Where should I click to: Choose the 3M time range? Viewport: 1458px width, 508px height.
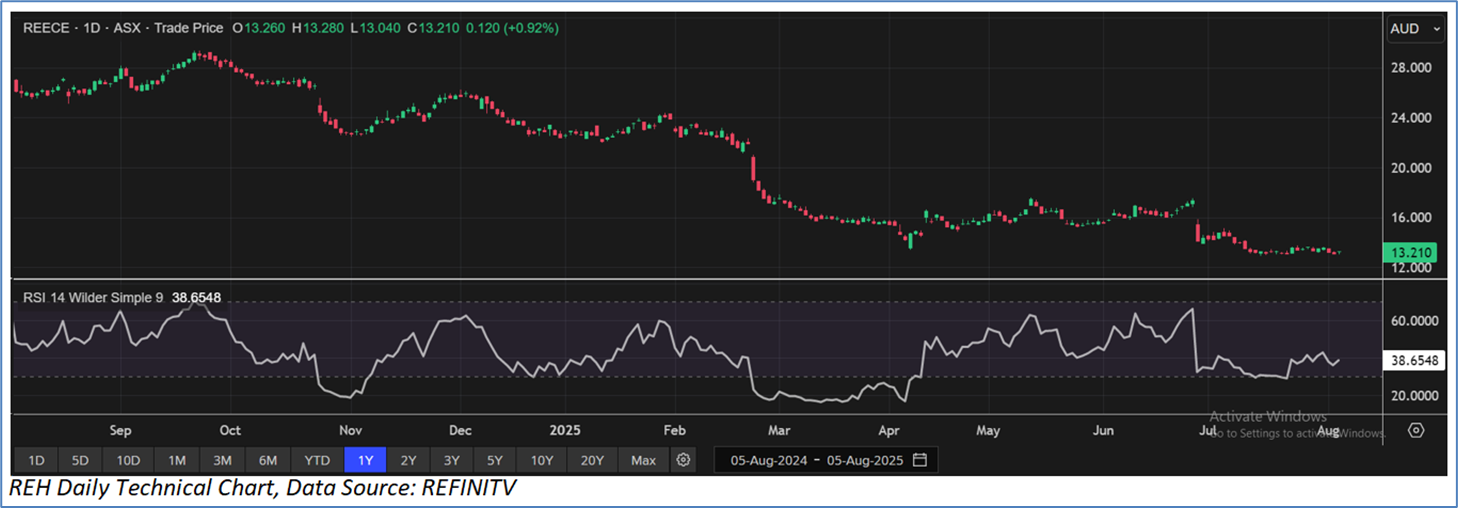click(x=222, y=460)
